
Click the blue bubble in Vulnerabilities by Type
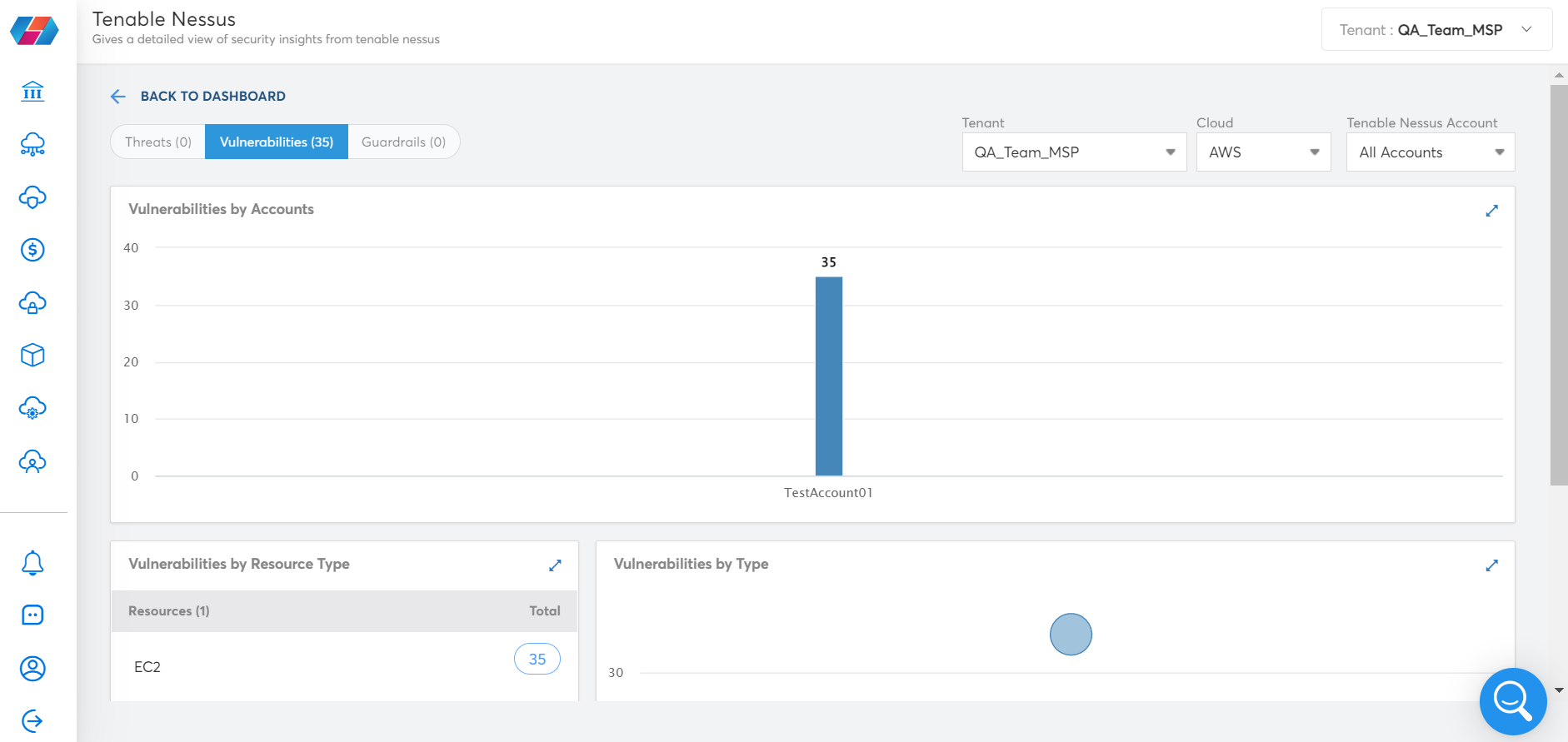pos(1071,635)
